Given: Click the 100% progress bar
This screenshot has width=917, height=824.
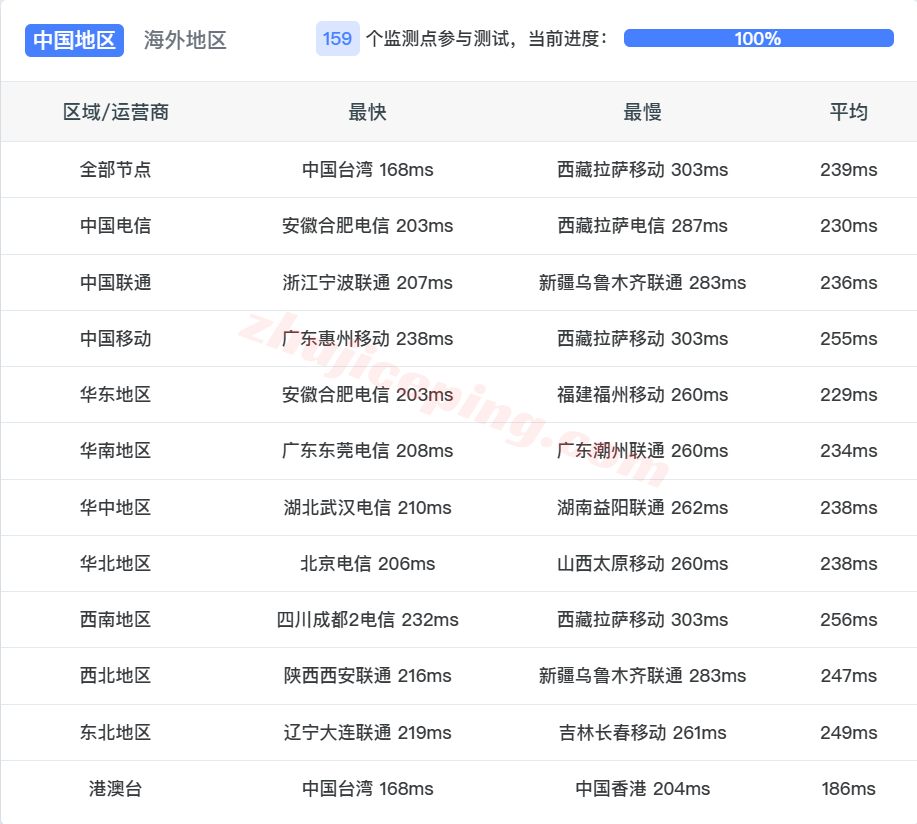Looking at the screenshot, I should coord(759,38).
